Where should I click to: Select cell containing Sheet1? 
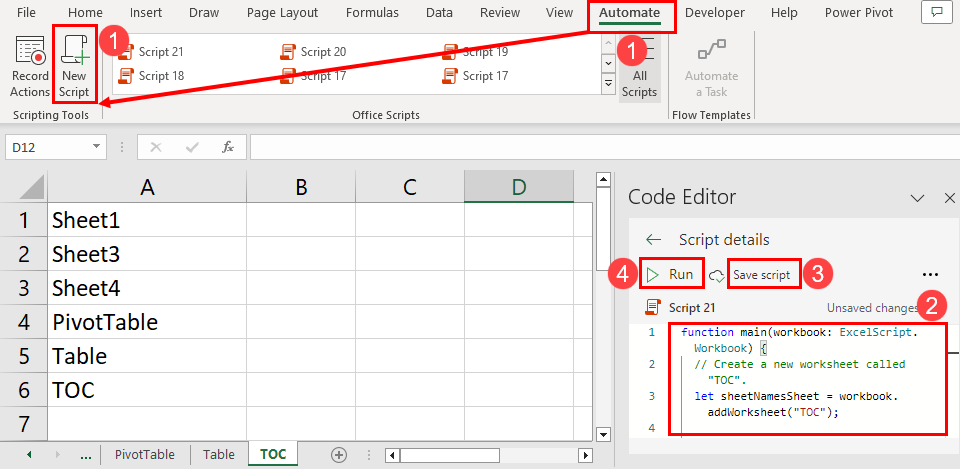pos(147,220)
